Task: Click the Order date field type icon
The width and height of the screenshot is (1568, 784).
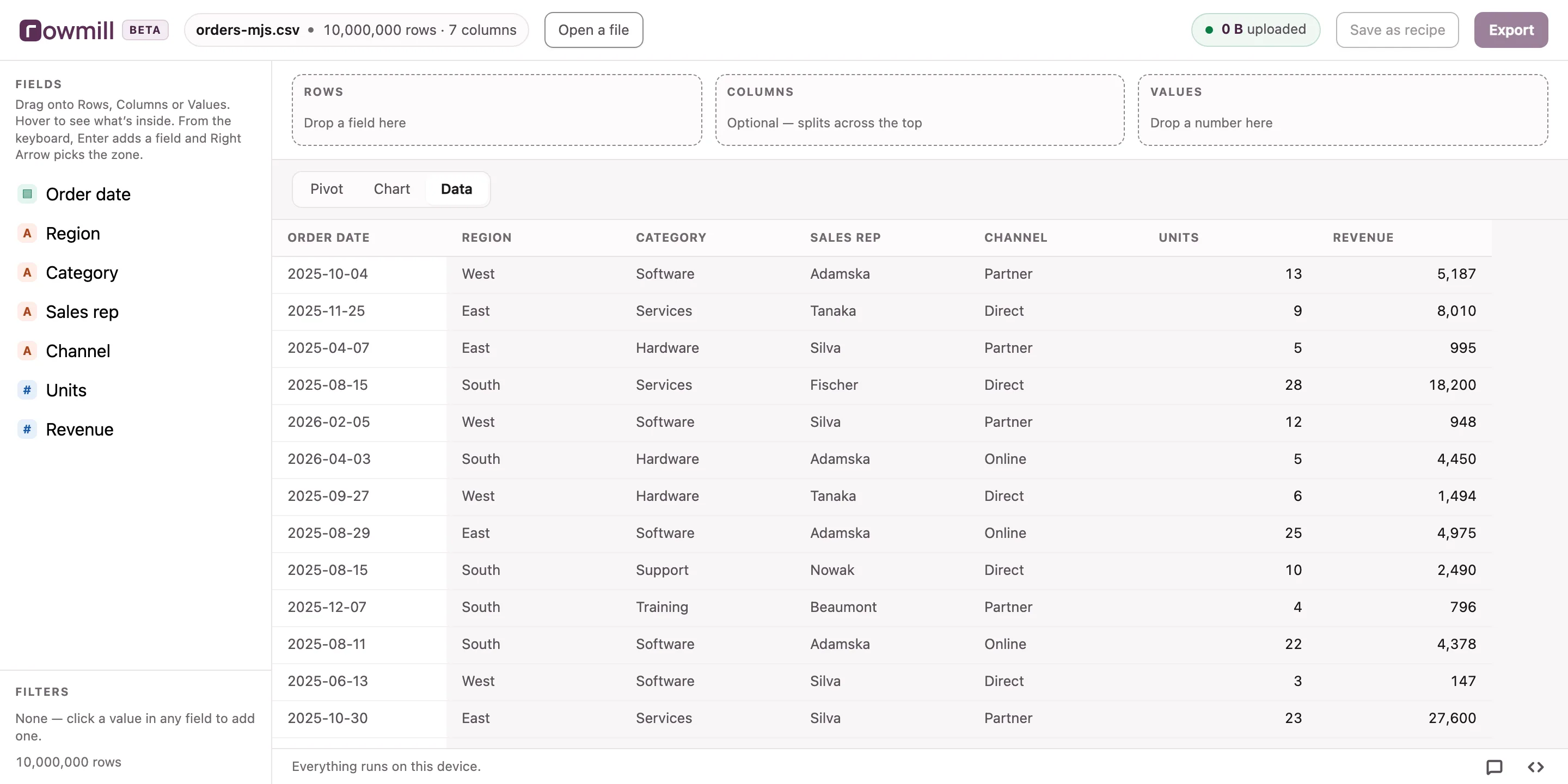Action: point(27,194)
